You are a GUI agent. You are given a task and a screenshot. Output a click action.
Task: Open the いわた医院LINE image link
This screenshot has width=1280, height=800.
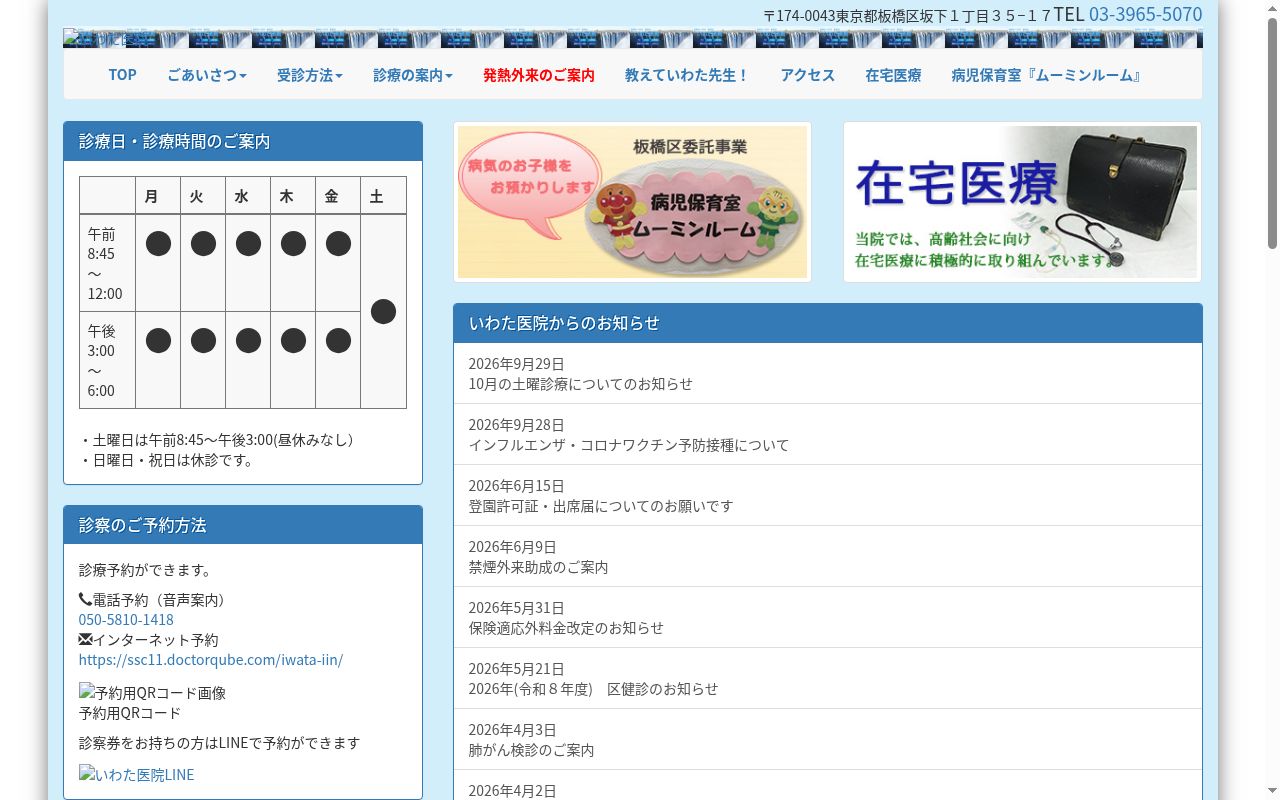[136, 774]
